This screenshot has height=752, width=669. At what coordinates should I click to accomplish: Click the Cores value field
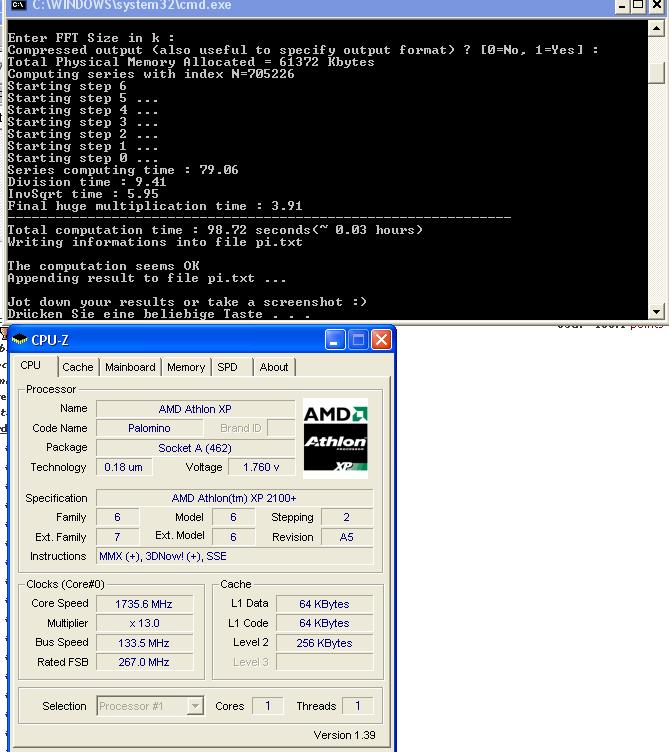[x=268, y=706]
